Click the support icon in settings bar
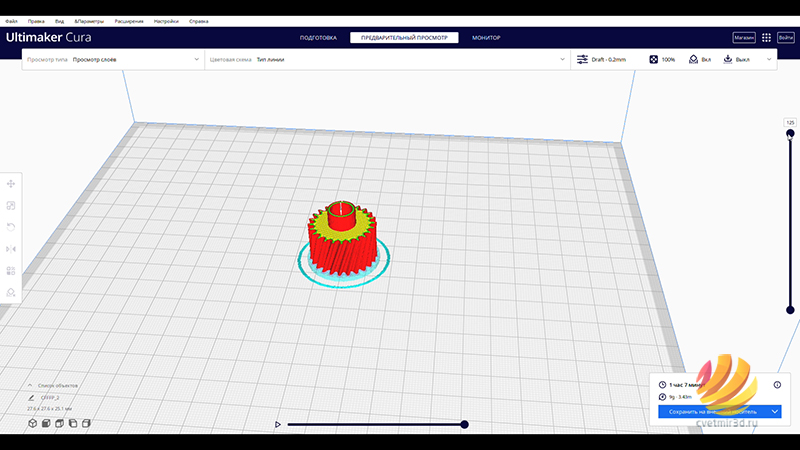 693,60
